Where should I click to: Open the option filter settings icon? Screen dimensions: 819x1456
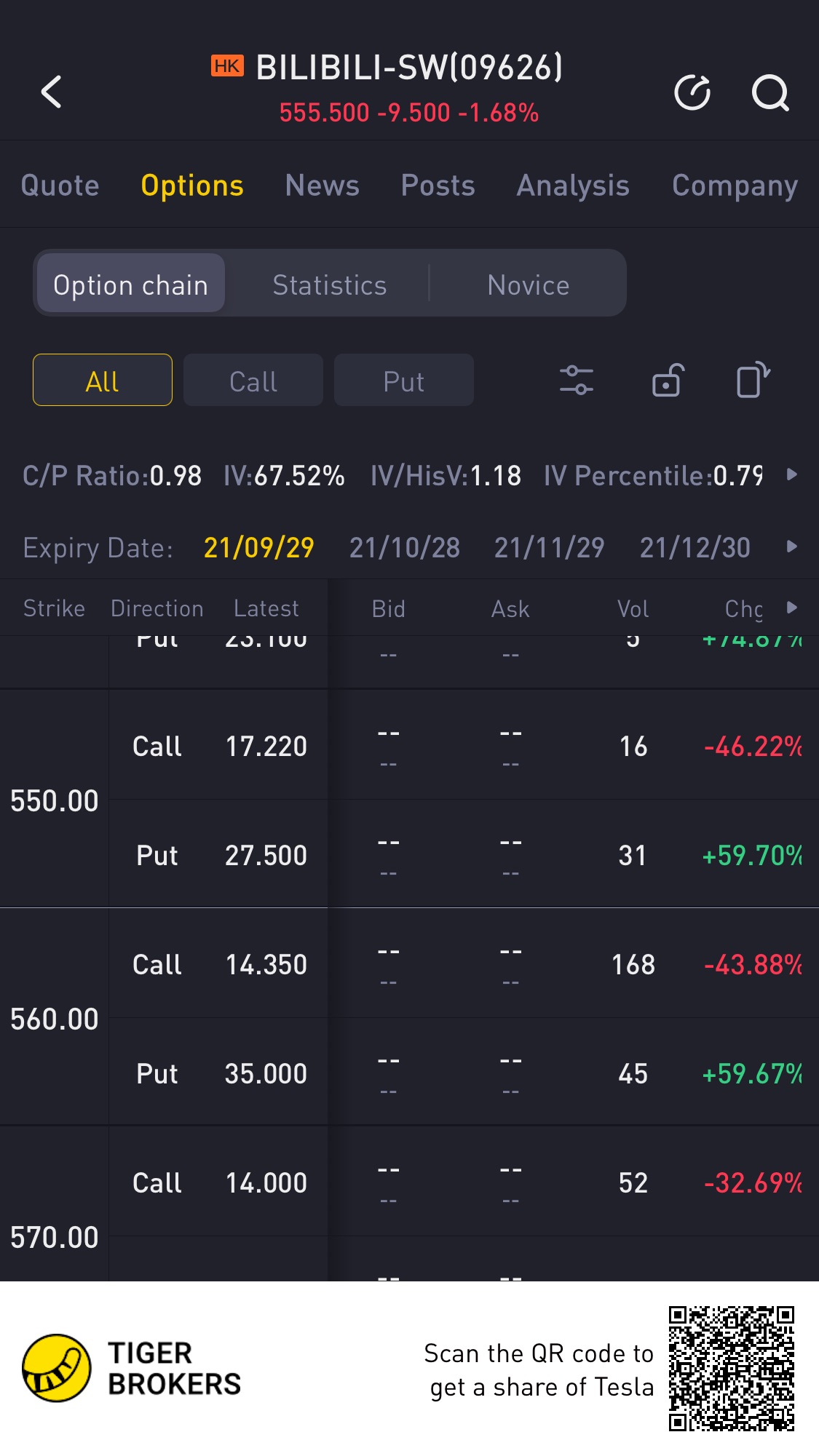click(576, 381)
